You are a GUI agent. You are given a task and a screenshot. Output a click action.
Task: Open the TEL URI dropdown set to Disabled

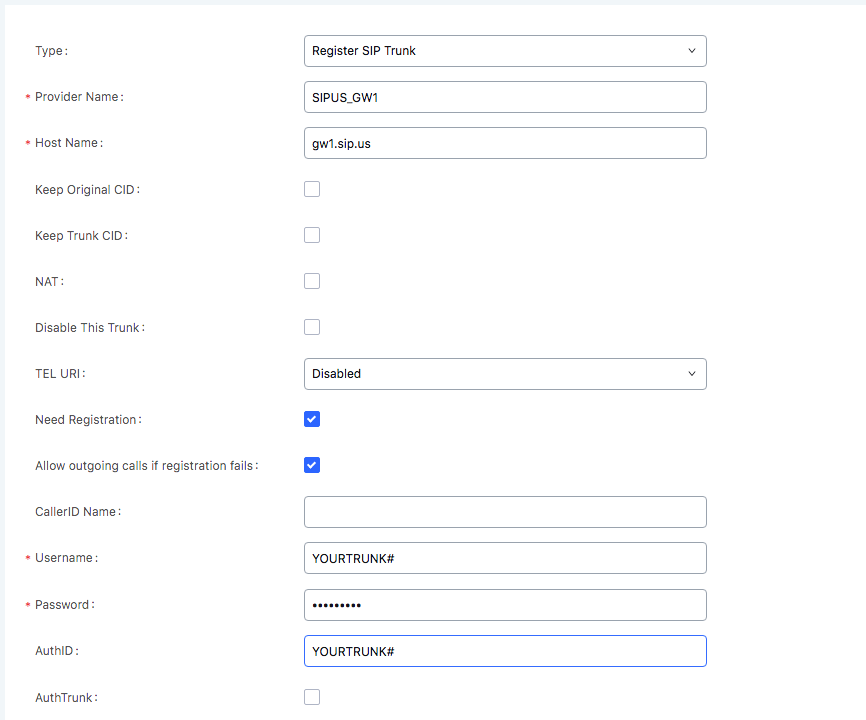point(505,374)
